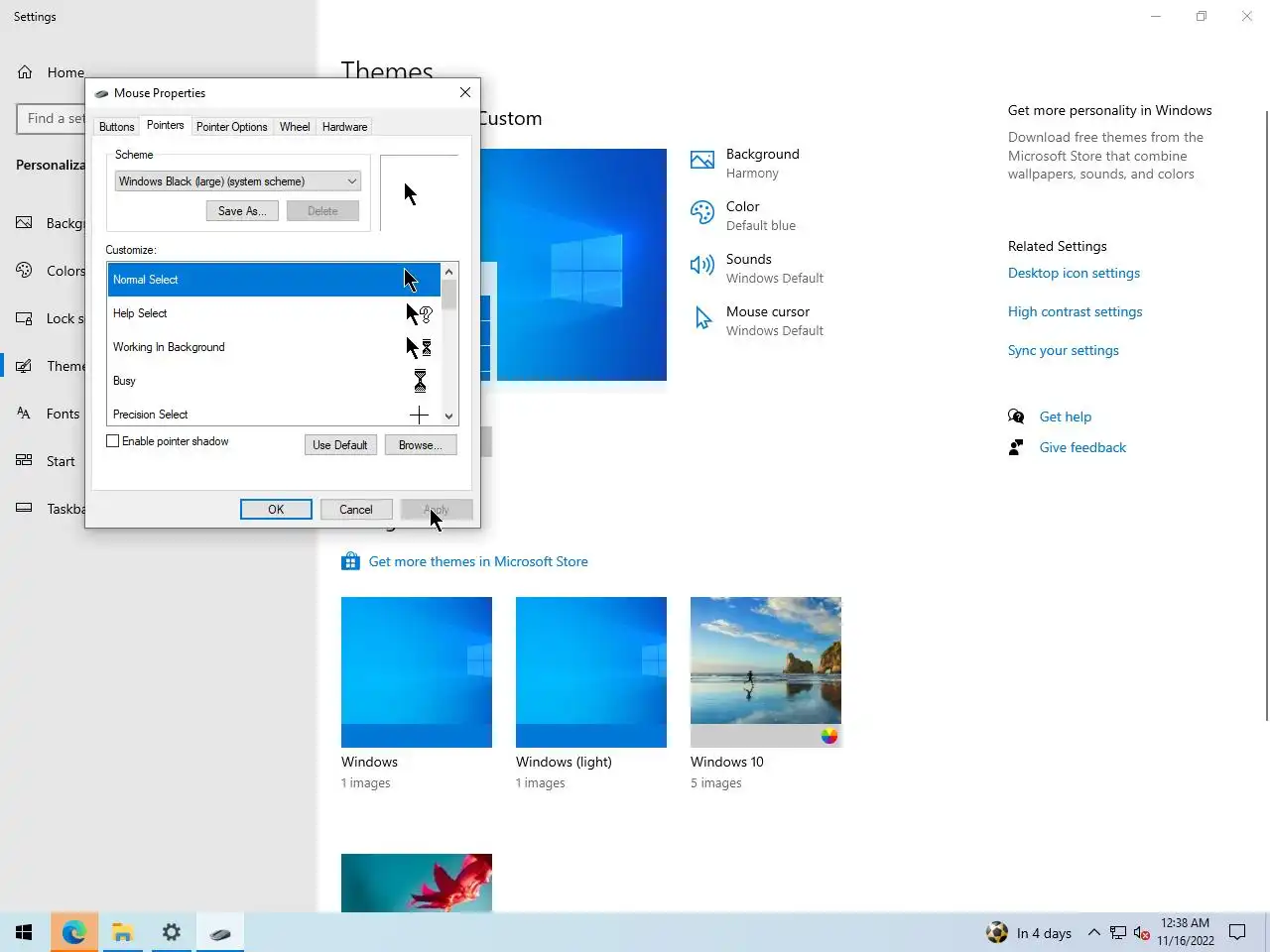Show hidden system tray icons chevron

point(1093,932)
